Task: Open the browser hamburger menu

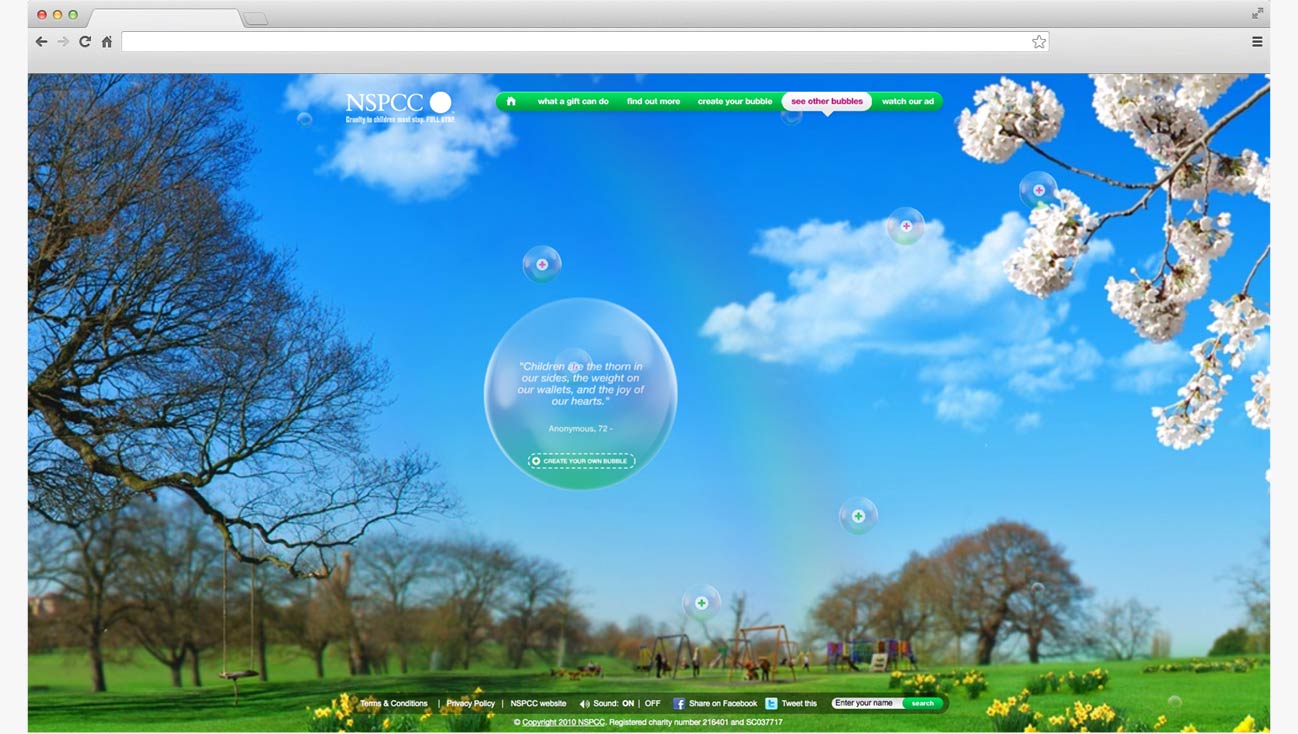Action: point(1257,42)
